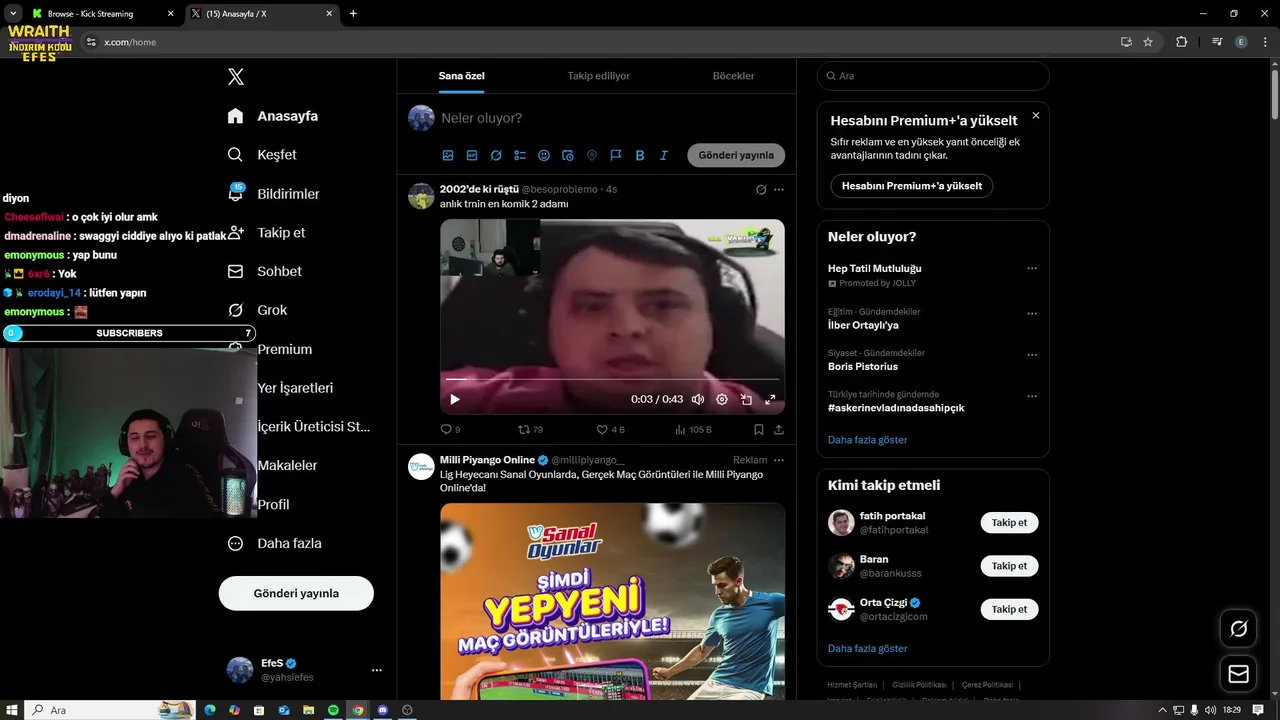Add media image icon in composer
1280x720 pixels.
click(x=448, y=156)
